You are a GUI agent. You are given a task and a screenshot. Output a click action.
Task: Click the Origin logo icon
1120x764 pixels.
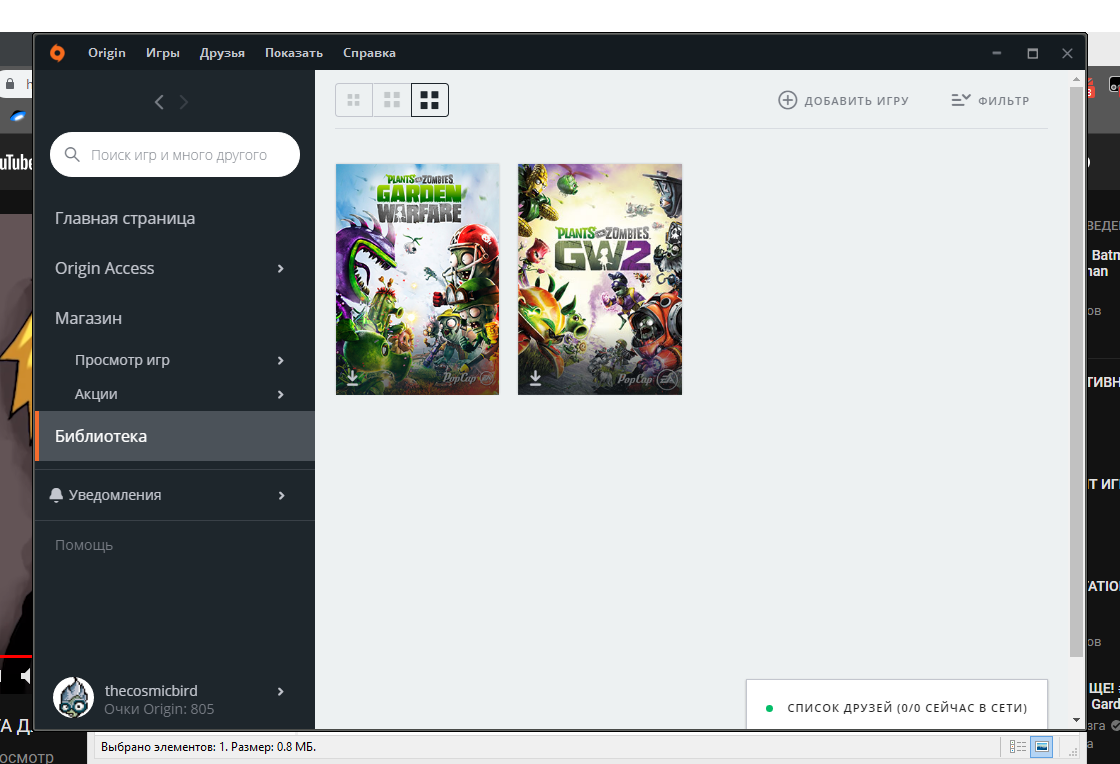coord(57,53)
